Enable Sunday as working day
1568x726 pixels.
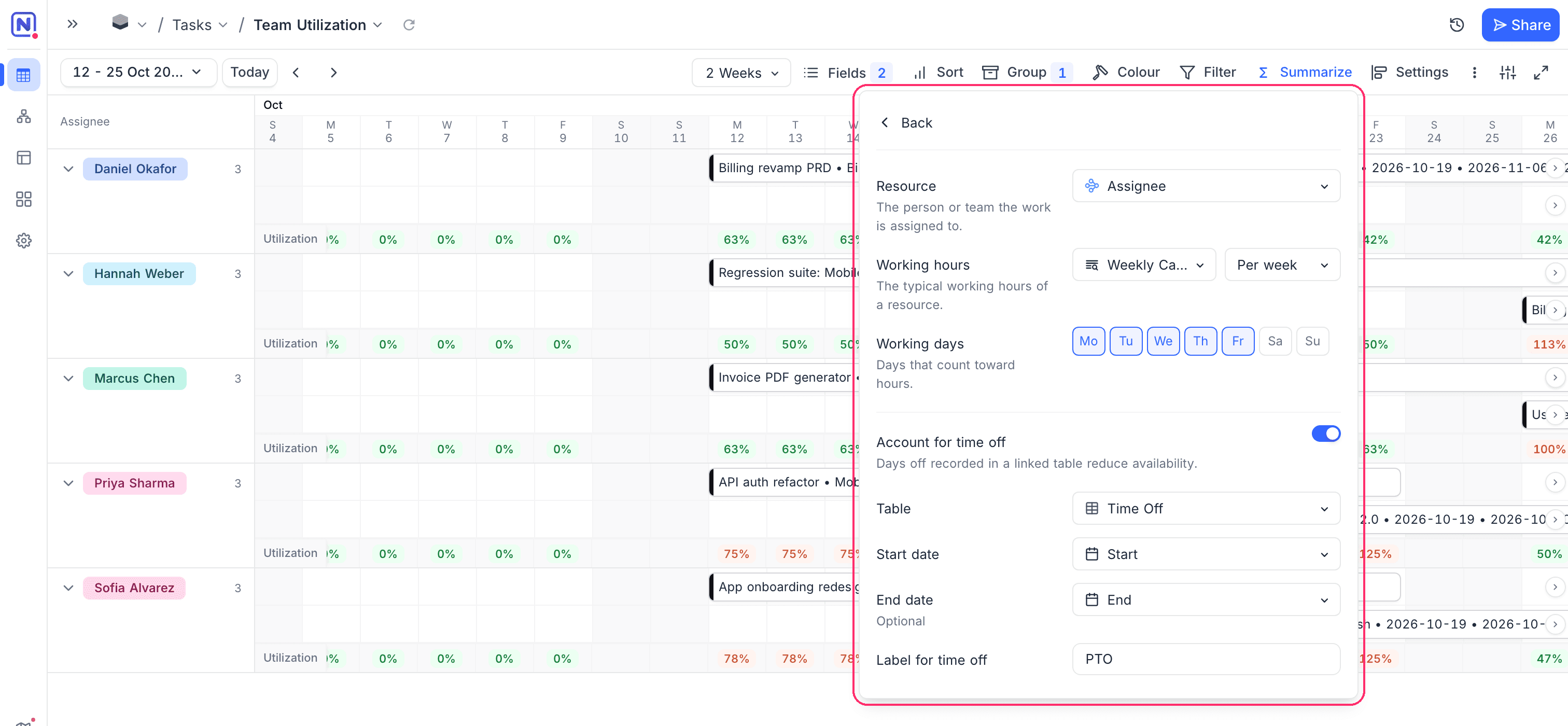pos(1312,341)
